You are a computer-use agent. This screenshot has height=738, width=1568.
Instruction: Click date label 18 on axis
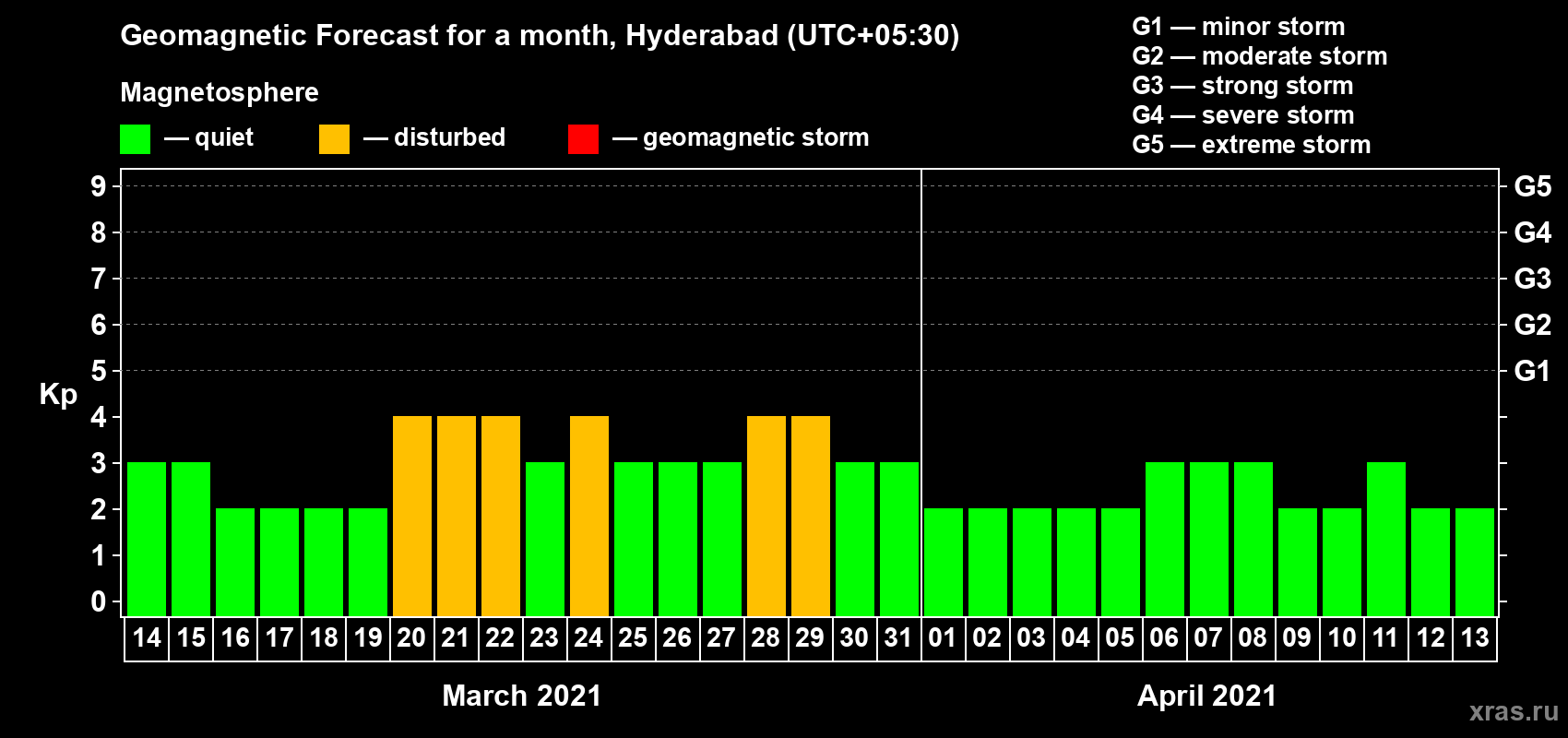tap(324, 637)
